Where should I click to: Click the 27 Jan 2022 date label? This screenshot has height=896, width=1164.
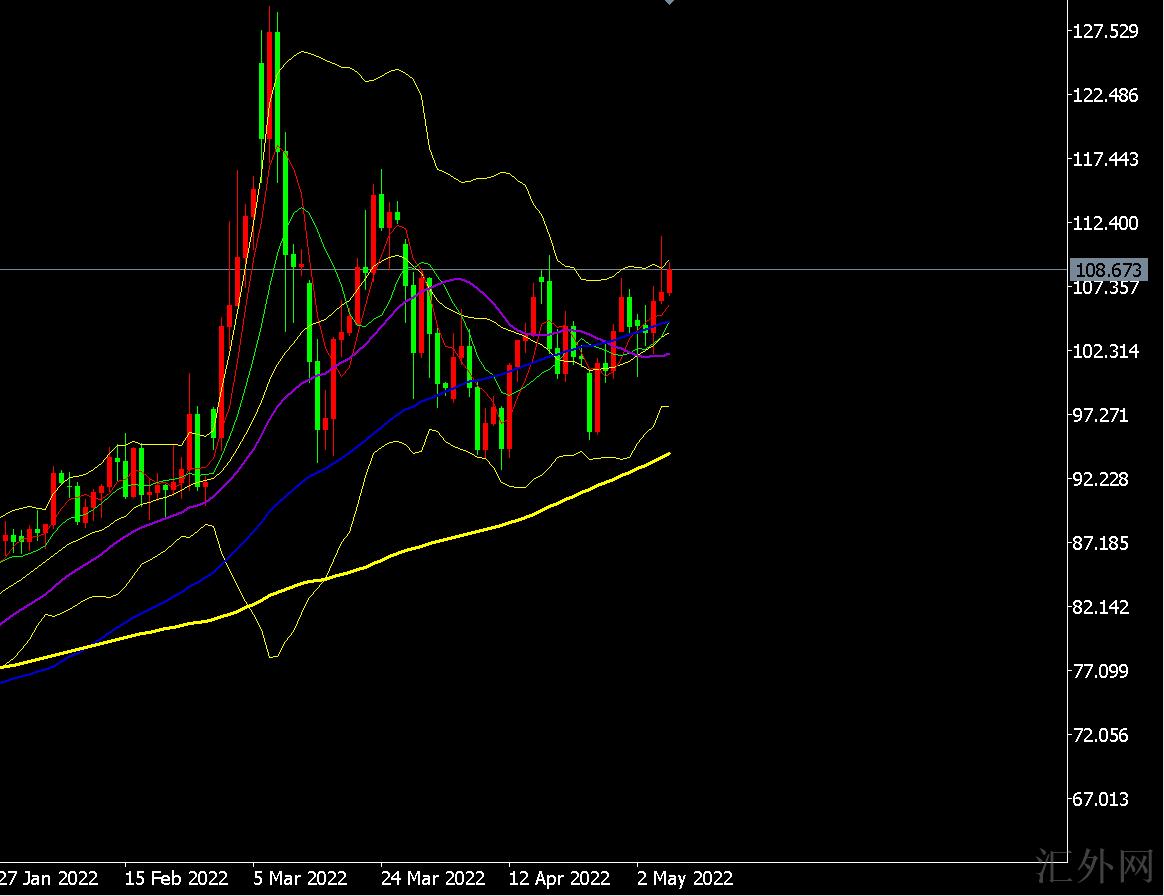[x=49, y=879]
